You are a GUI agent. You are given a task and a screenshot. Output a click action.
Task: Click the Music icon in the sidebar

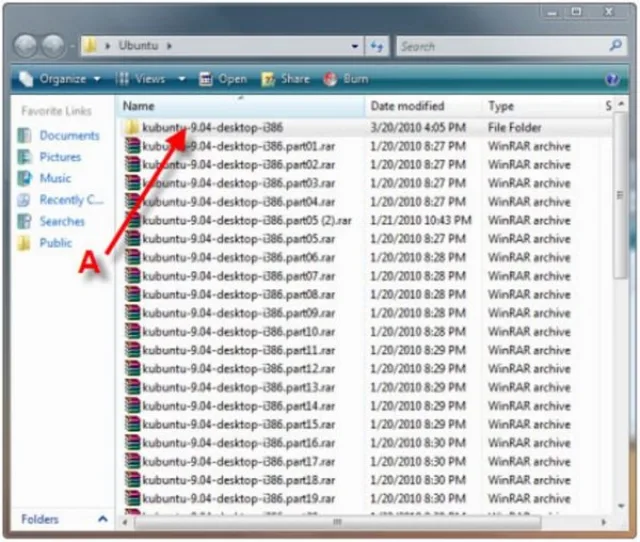tap(24, 178)
